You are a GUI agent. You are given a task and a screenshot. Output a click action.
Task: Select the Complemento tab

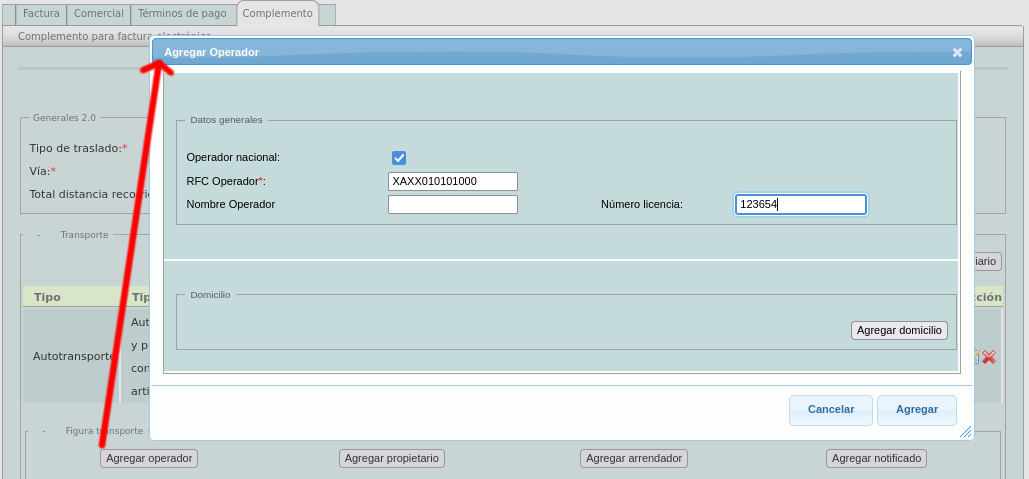pyautogui.click(x=277, y=14)
